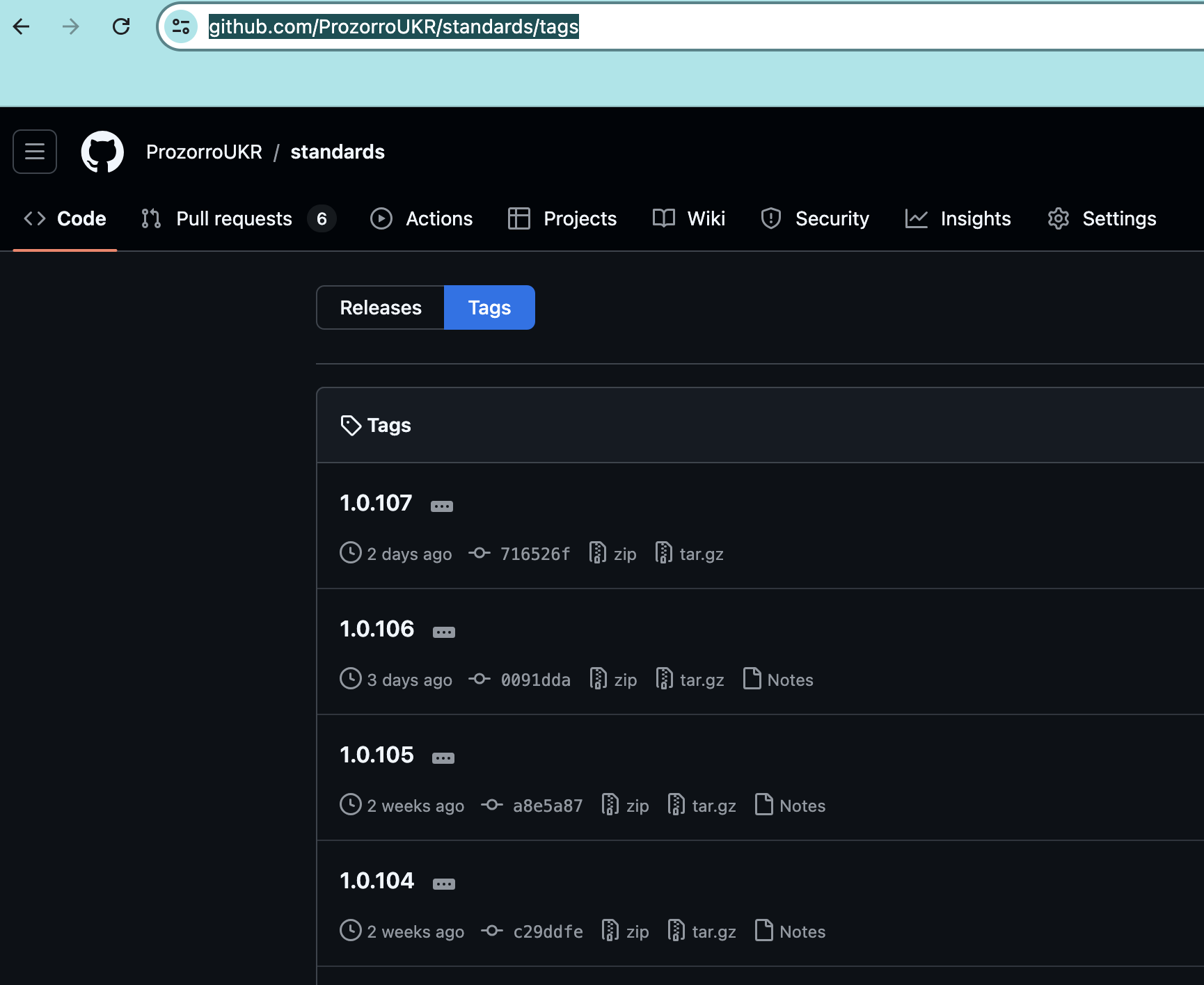Open commit 716526f
This screenshot has height=985, width=1204.
point(520,554)
